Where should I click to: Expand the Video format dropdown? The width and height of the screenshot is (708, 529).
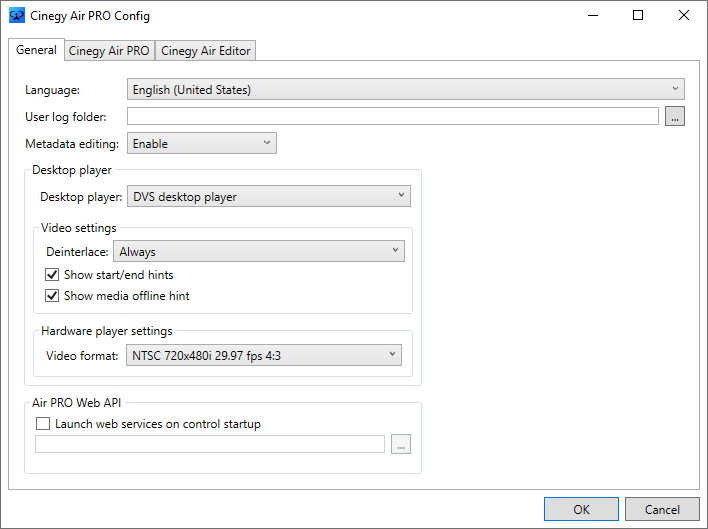264,355
